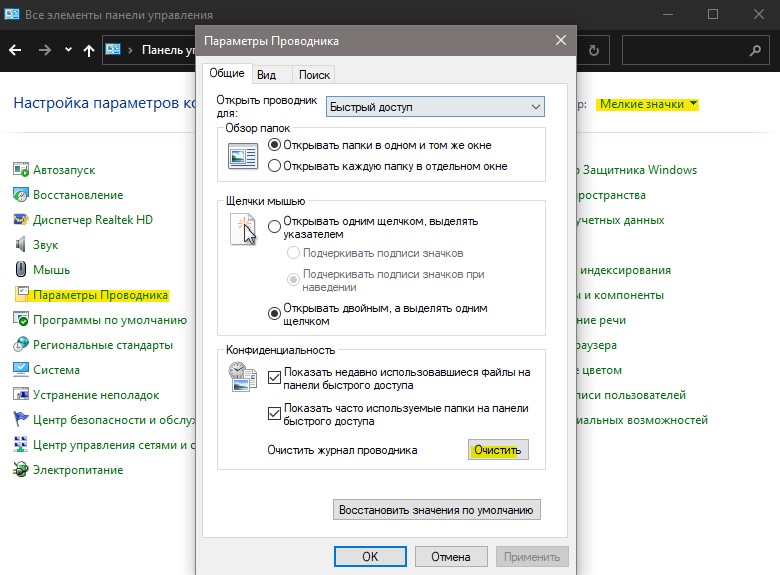Click the Звук speaker icon
780x575 pixels.
tap(21, 244)
